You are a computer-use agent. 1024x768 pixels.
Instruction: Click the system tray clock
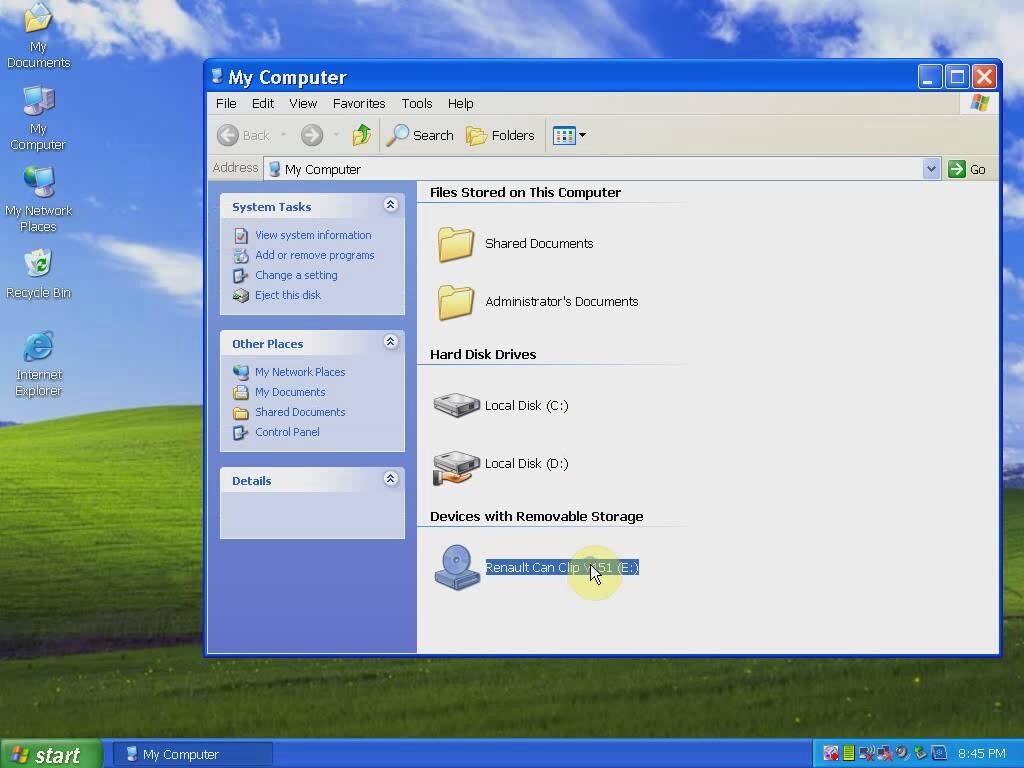click(982, 754)
